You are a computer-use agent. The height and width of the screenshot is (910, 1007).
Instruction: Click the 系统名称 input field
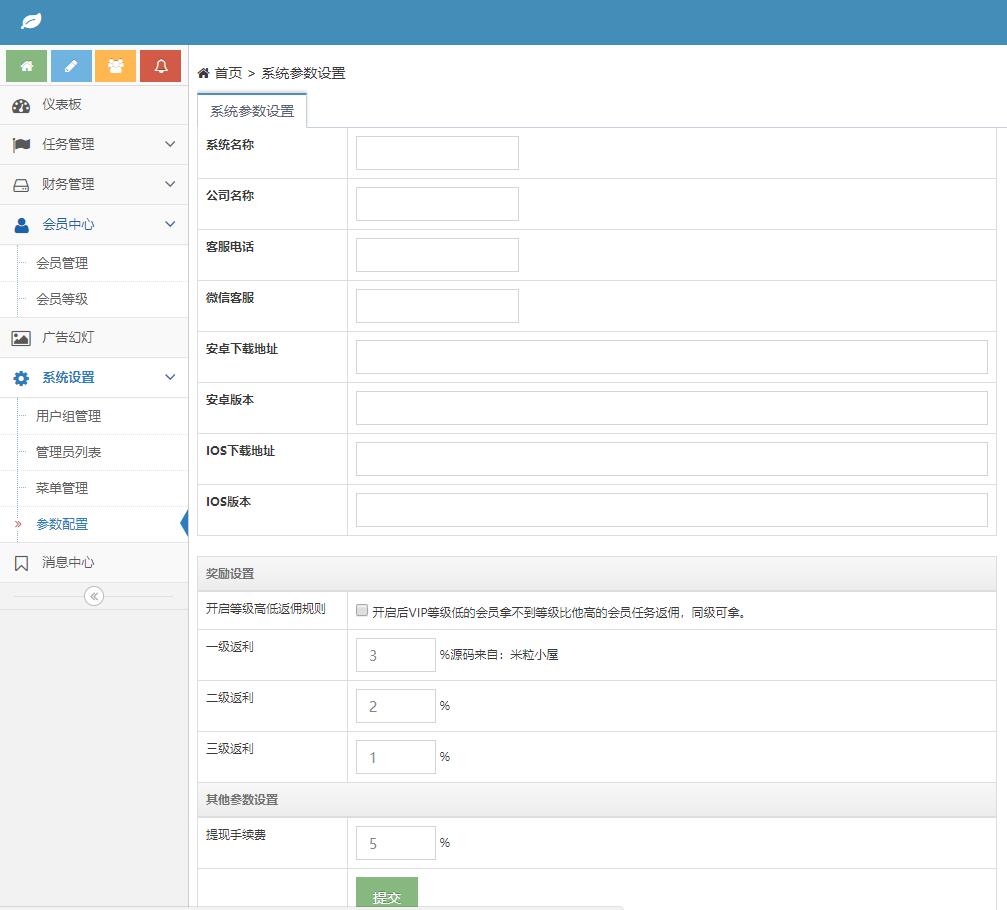[x=437, y=153]
